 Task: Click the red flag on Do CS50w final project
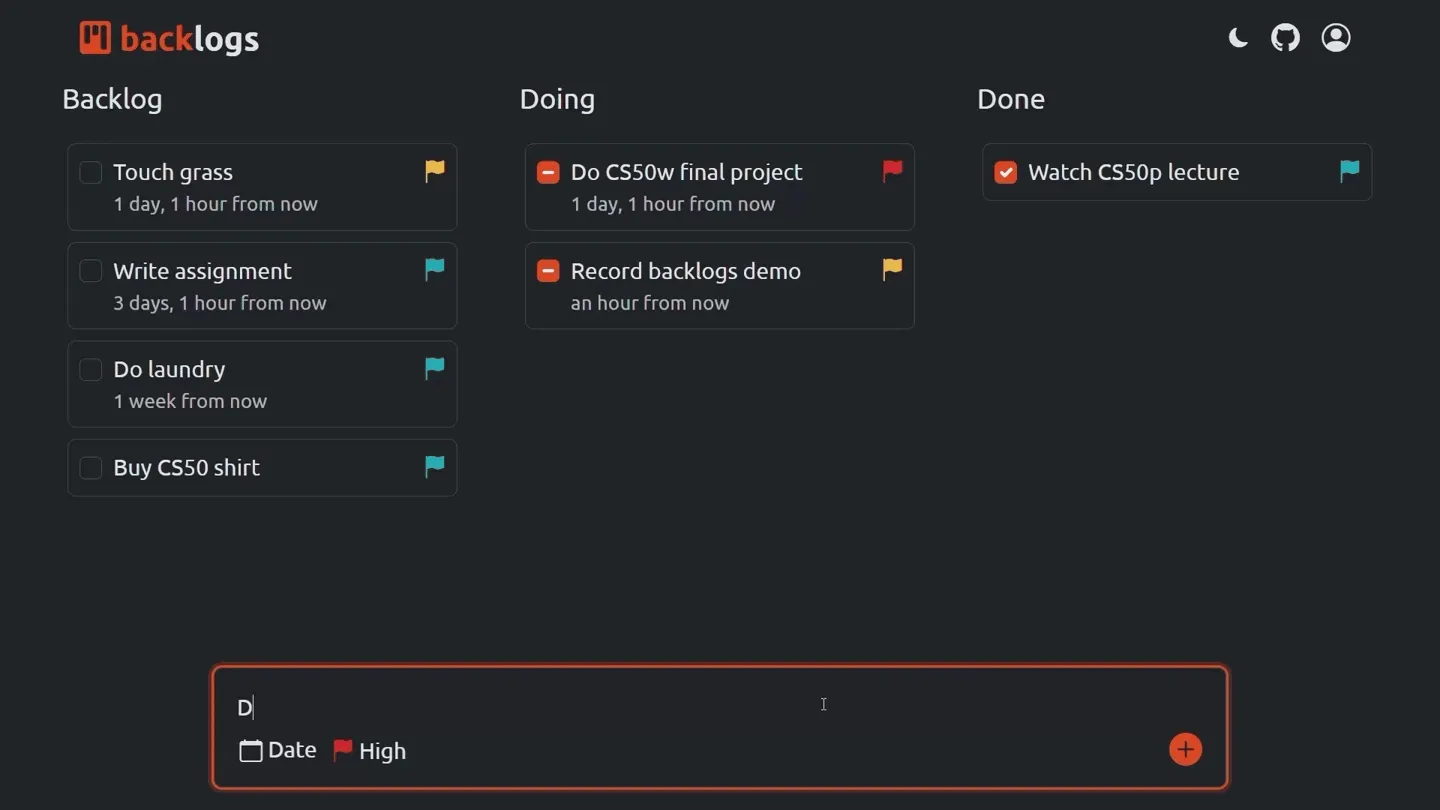point(892,171)
